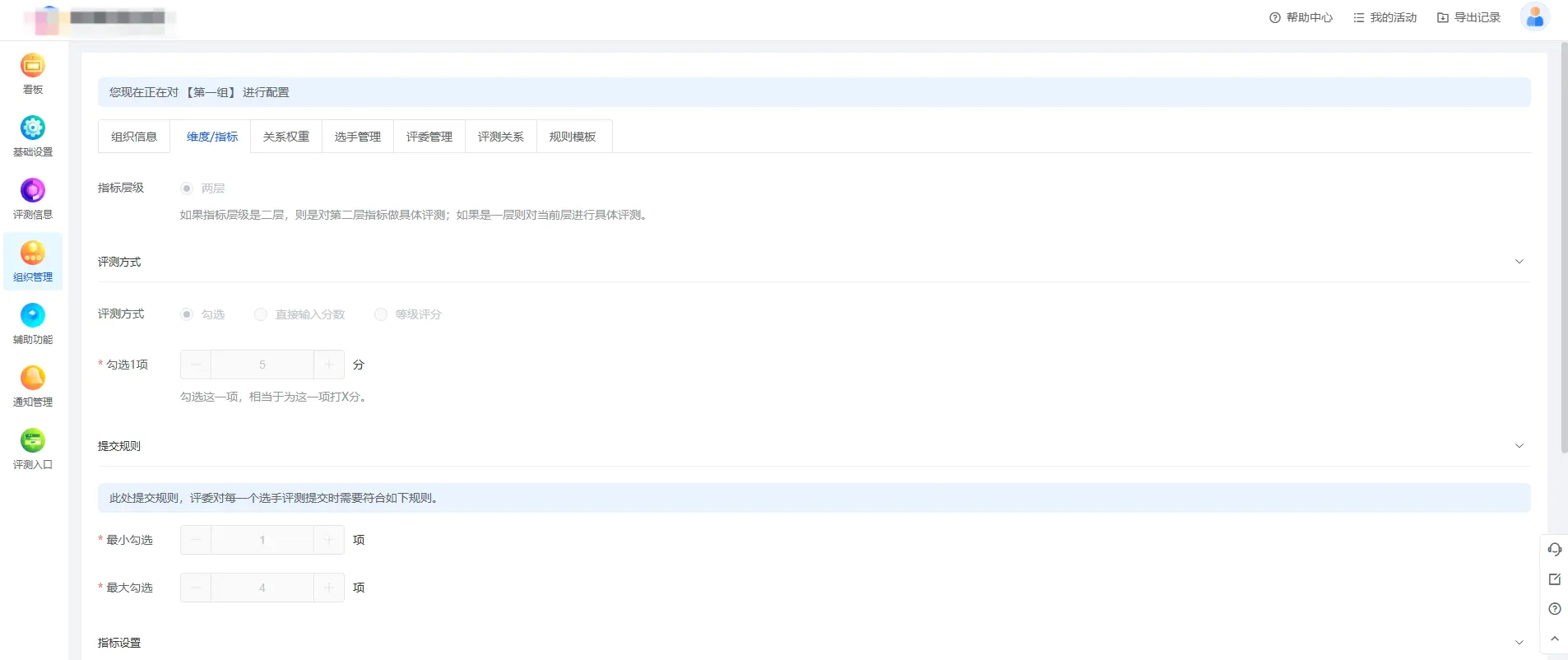Increase 最大勾选 value with plus button
Image resolution: width=1568 pixels, height=660 pixels.
329,588
